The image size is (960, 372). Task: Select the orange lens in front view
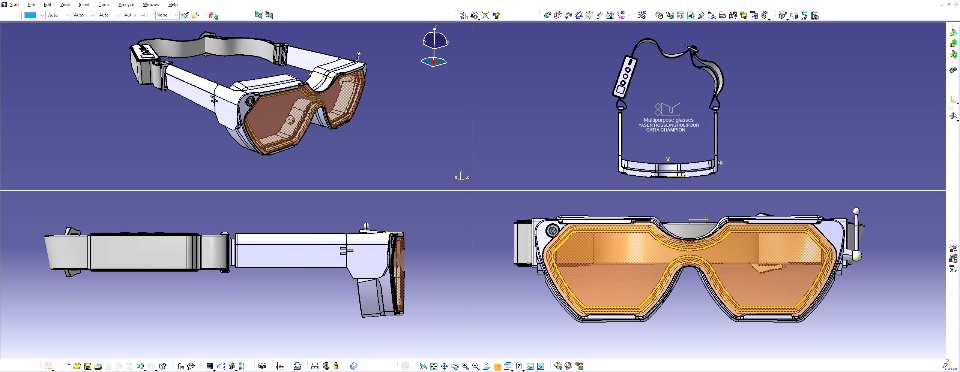tap(690, 269)
